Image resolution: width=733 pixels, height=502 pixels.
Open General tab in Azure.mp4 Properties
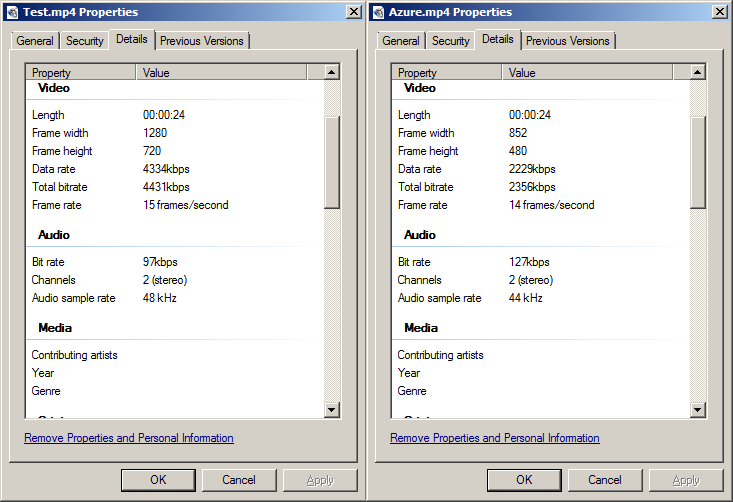coord(401,41)
